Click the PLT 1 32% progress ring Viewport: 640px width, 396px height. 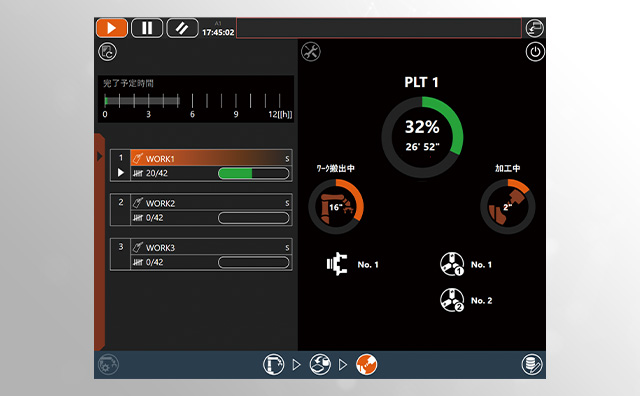tap(422, 137)
